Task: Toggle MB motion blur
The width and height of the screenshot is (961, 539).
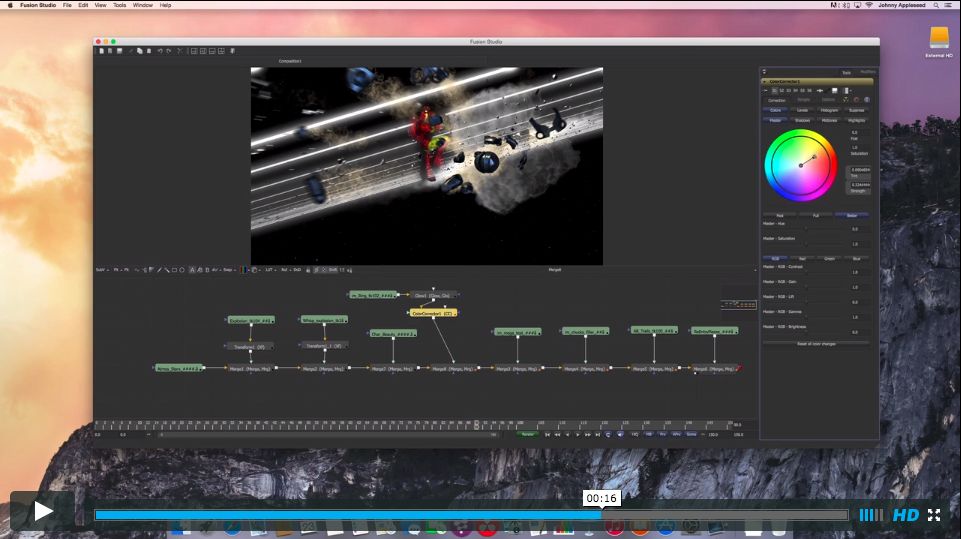Action: (649, 434)
